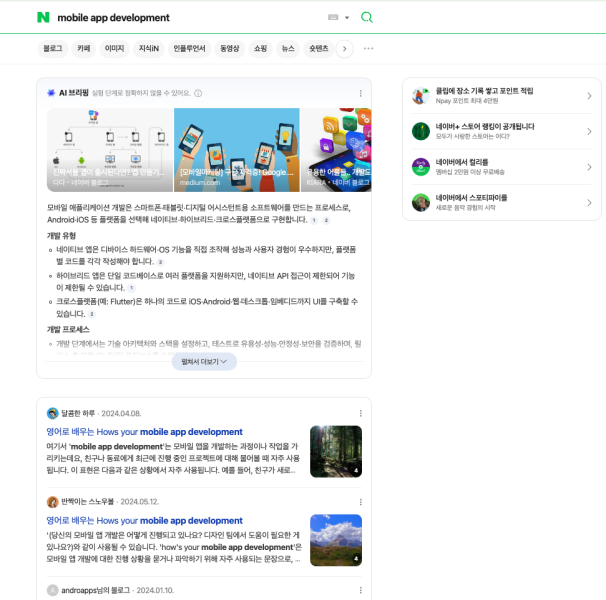Open the mountain landscape photo thumbnail

336,540
